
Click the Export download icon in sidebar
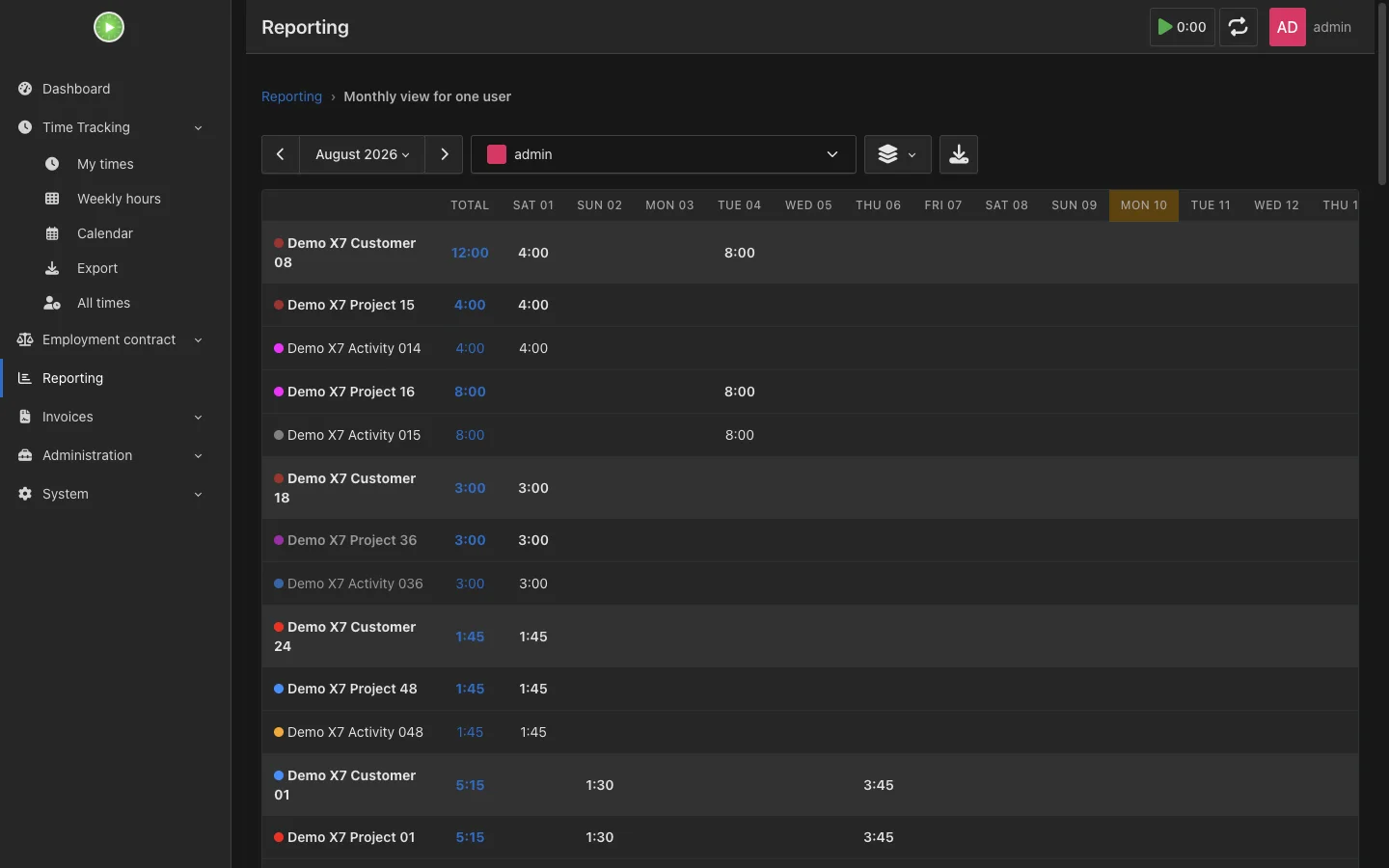tap(52, 268)
